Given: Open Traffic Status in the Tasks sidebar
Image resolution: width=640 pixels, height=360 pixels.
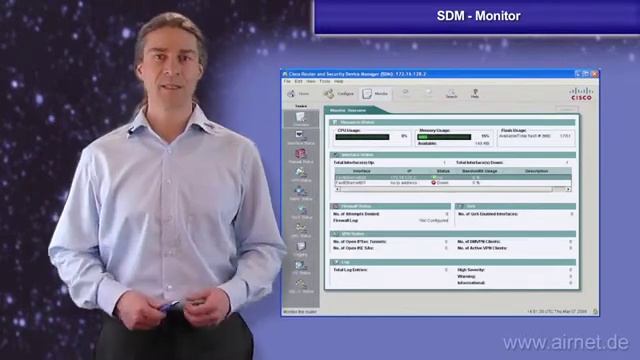Looking at the screenshot, I should point(301,193).
